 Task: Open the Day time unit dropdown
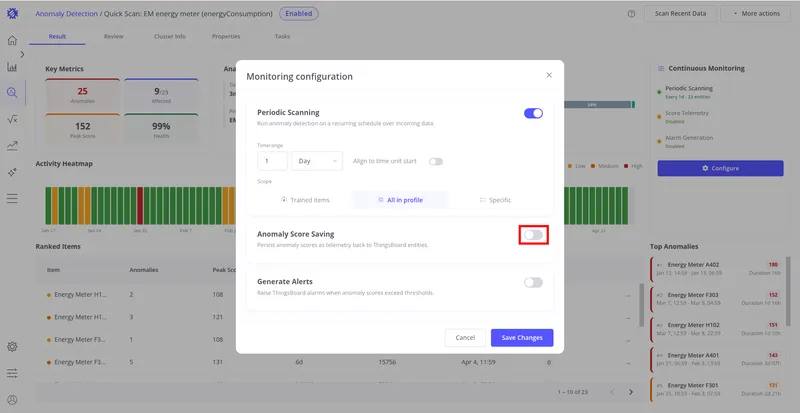click(x=317, y=161)
